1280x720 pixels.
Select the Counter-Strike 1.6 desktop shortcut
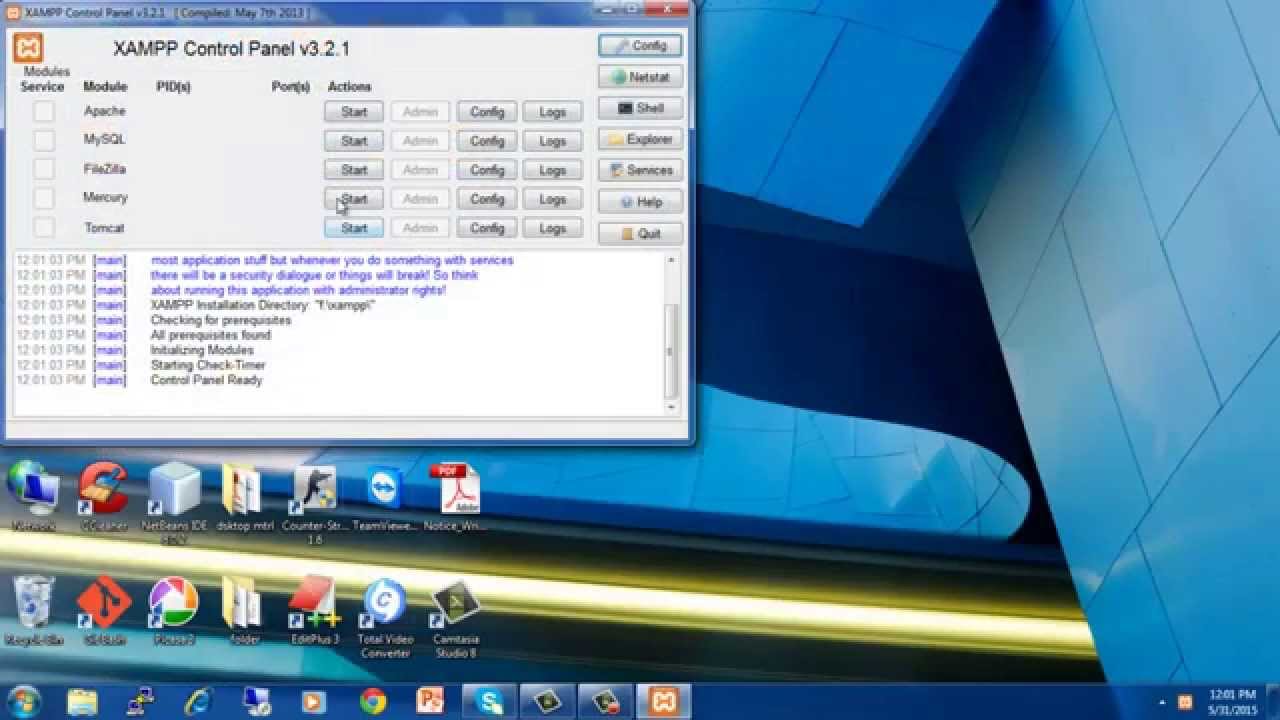click(x=315, y=503)
